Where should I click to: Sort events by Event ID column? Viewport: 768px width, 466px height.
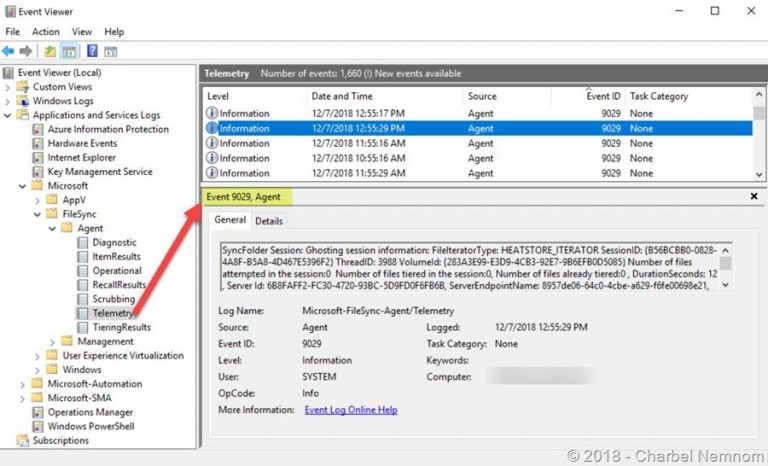pyautogui.click(x=588, y=97)
